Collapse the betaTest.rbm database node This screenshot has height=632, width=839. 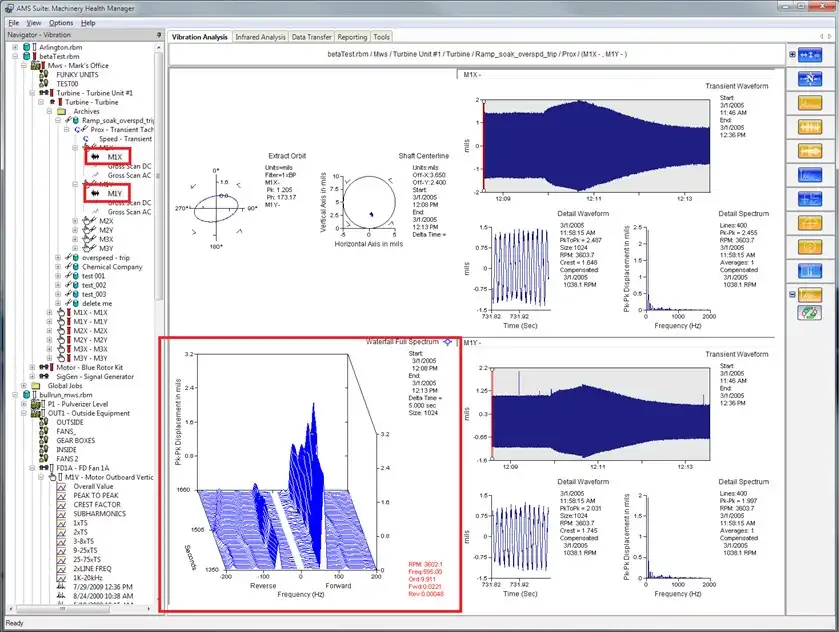pyautogui.click(x=16, y=56)
